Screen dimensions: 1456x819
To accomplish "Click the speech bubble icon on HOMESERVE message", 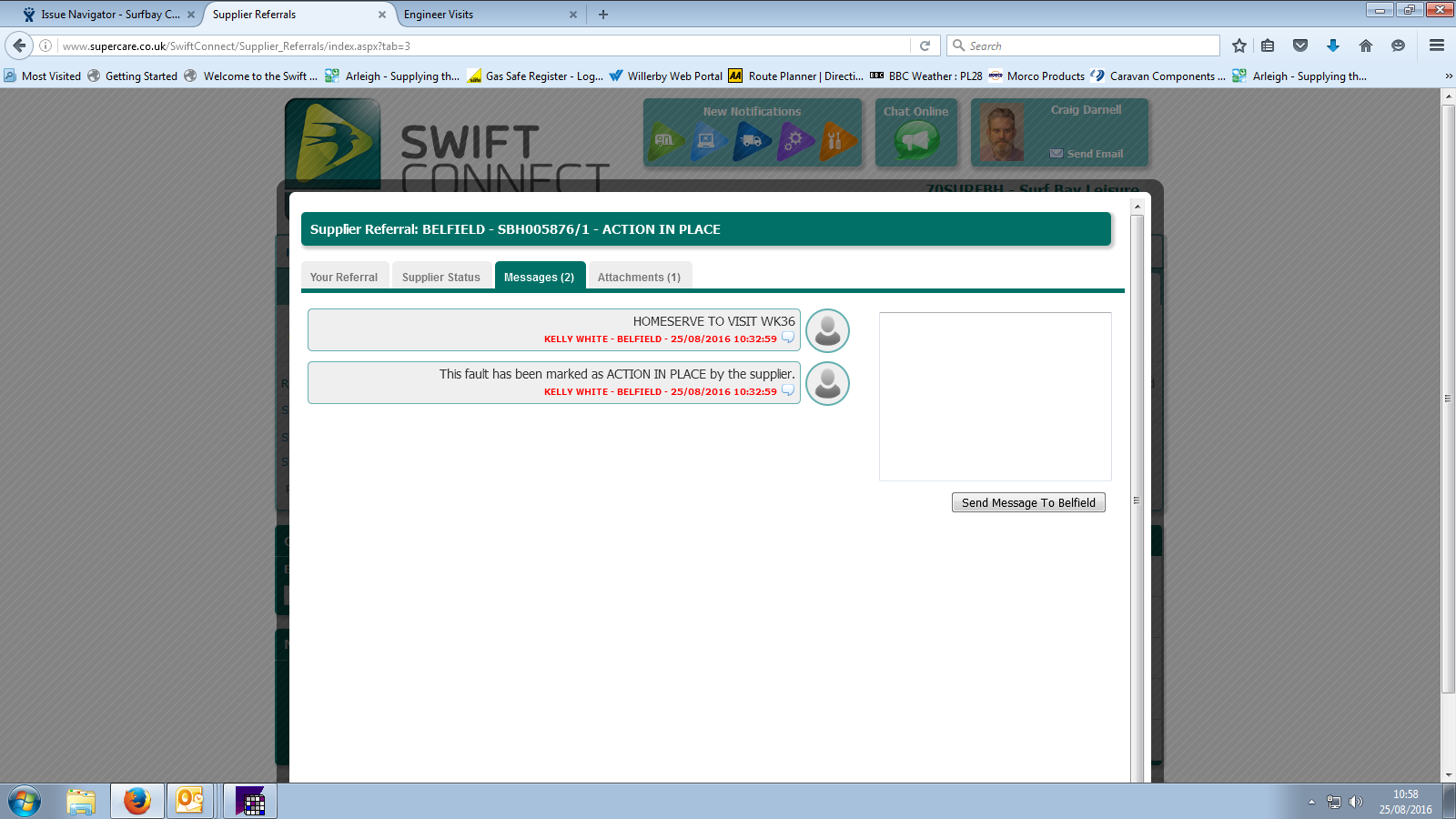I will (788, 338).
